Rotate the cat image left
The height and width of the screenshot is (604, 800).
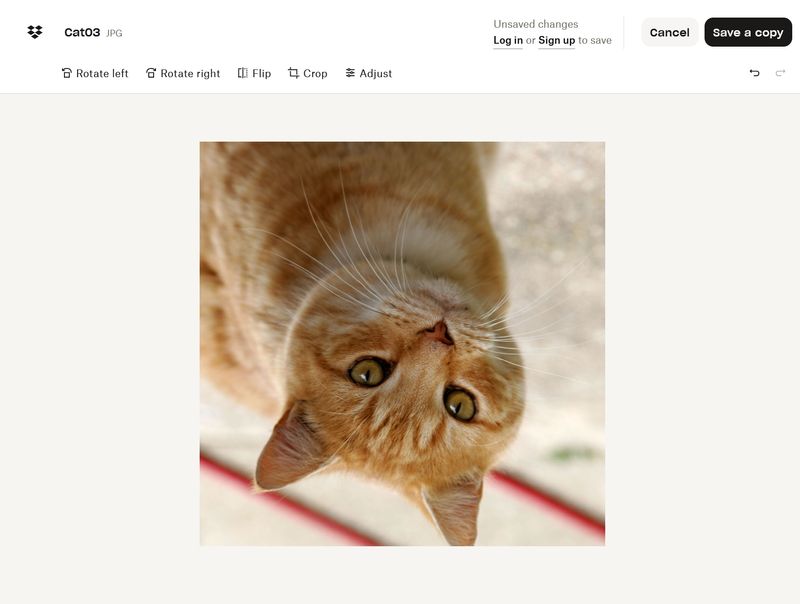coord(95,73)
